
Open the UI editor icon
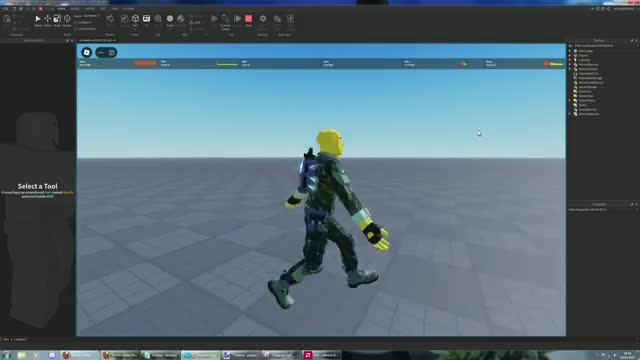146,19
